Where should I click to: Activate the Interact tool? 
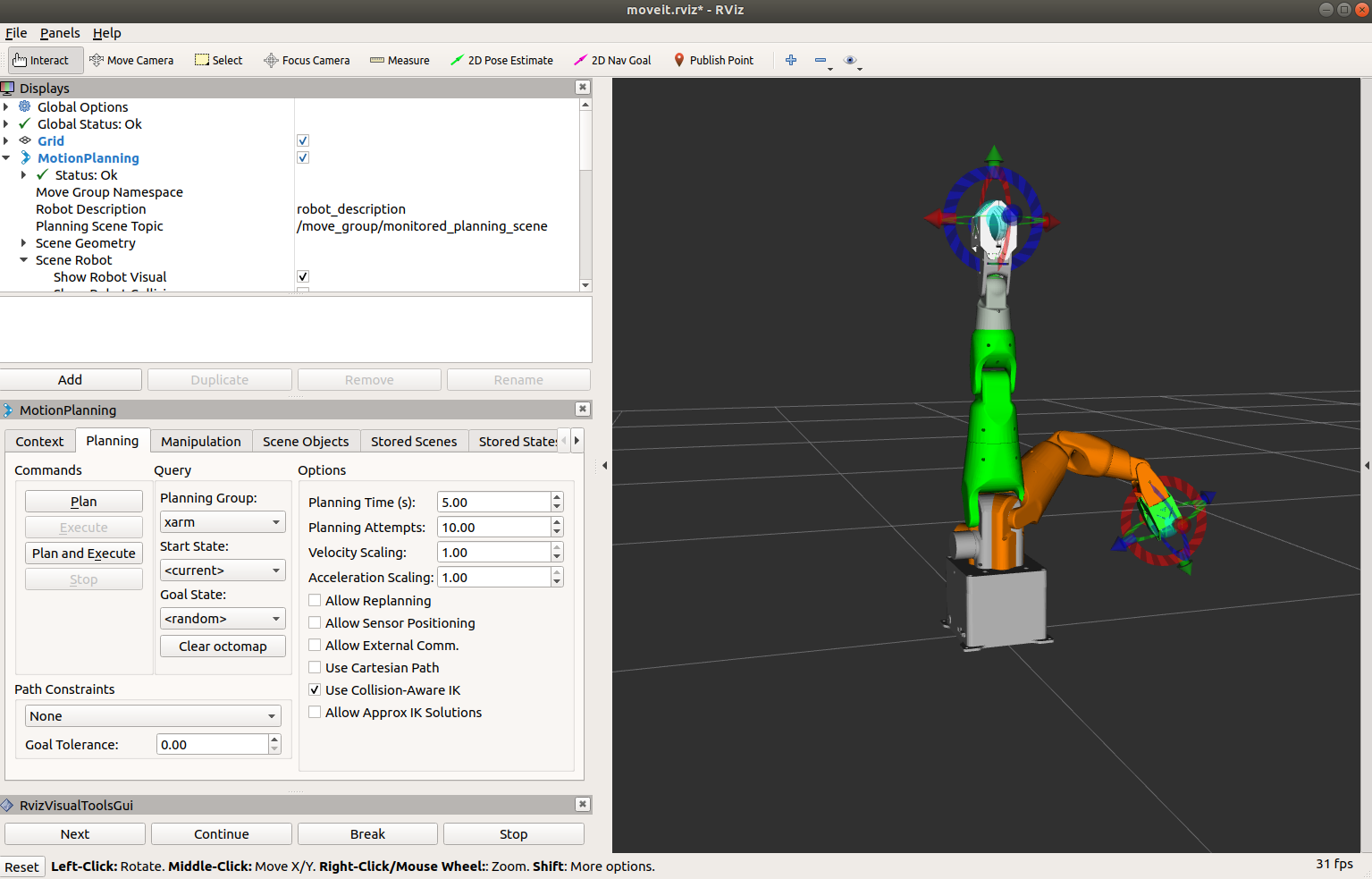click(x=46, y=60)
